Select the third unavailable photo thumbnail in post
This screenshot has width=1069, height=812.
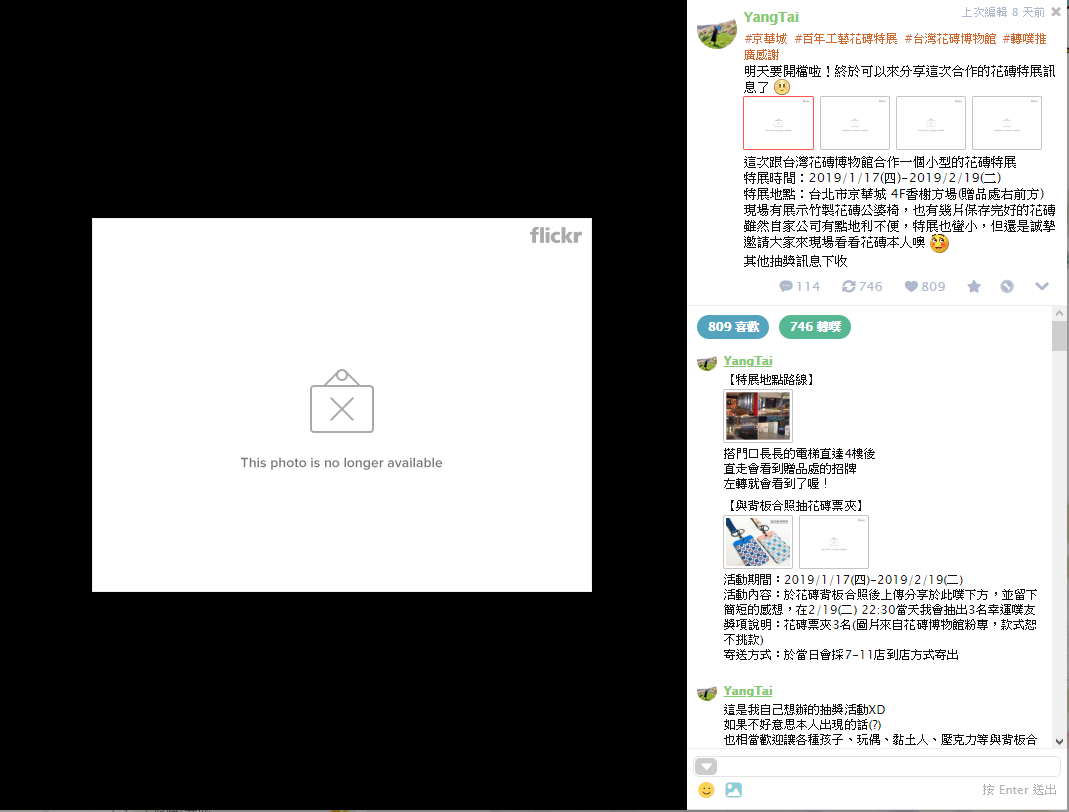pyautogui.click(x=931, y=123)
